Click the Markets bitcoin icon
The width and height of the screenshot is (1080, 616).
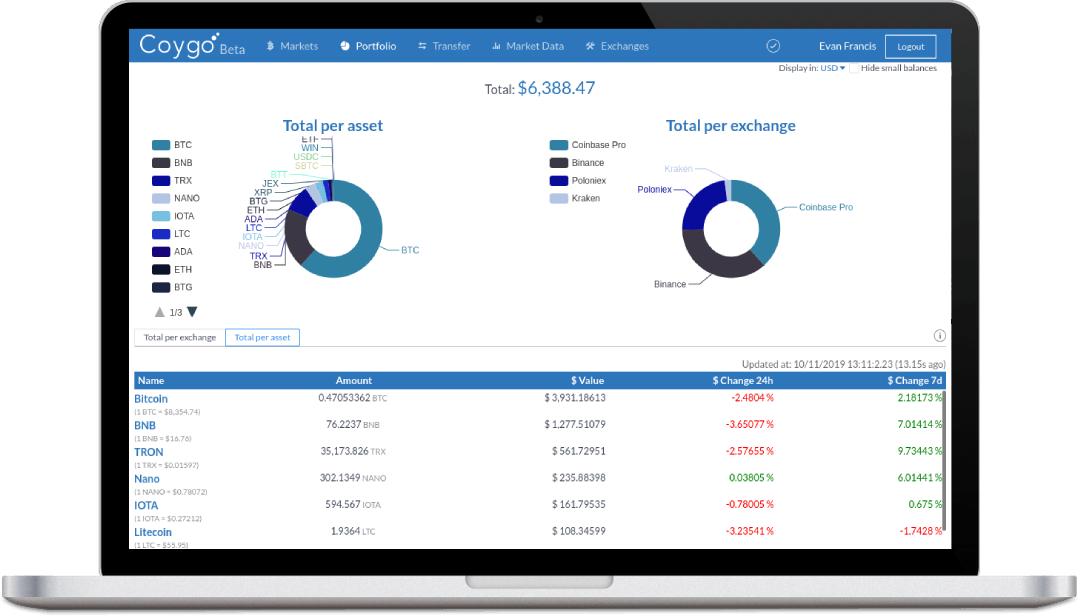(270, 46)
